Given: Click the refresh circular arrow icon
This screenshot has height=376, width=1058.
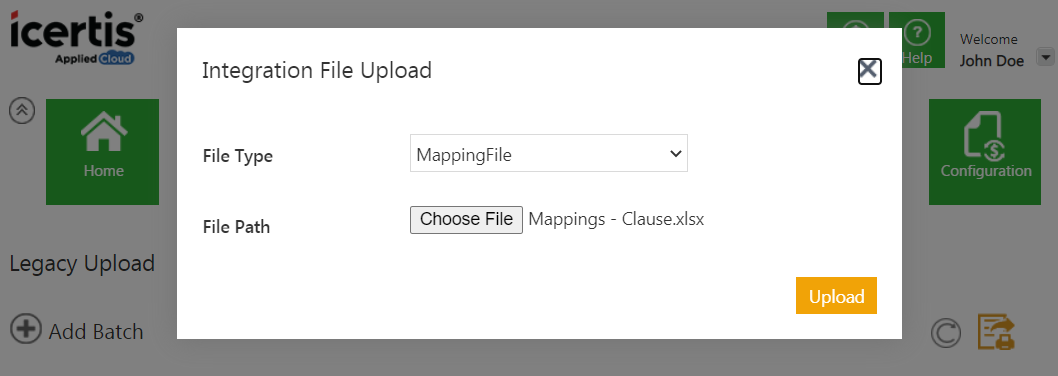Looking at the screenshot, I should click(945, 333).
